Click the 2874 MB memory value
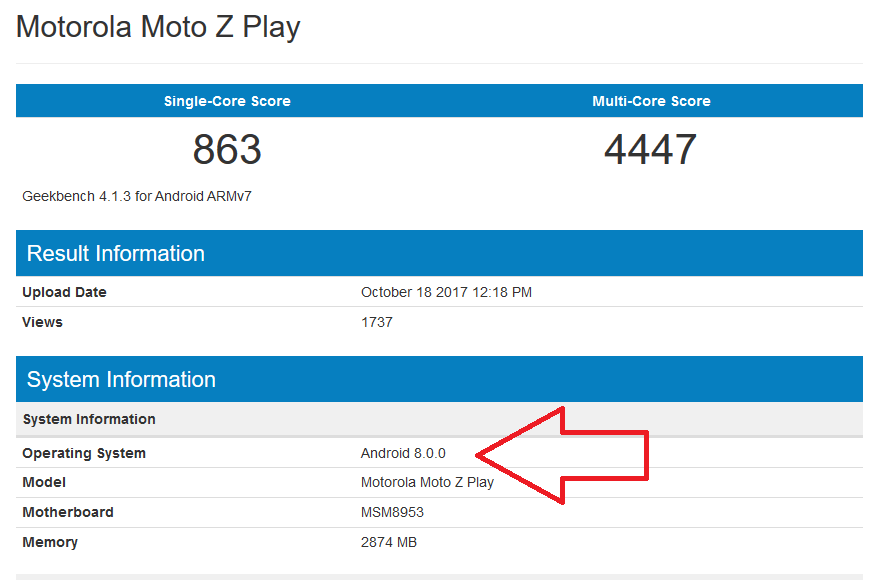Image resolution: width=879 pixels, height=580 pixels. point(388,542)
